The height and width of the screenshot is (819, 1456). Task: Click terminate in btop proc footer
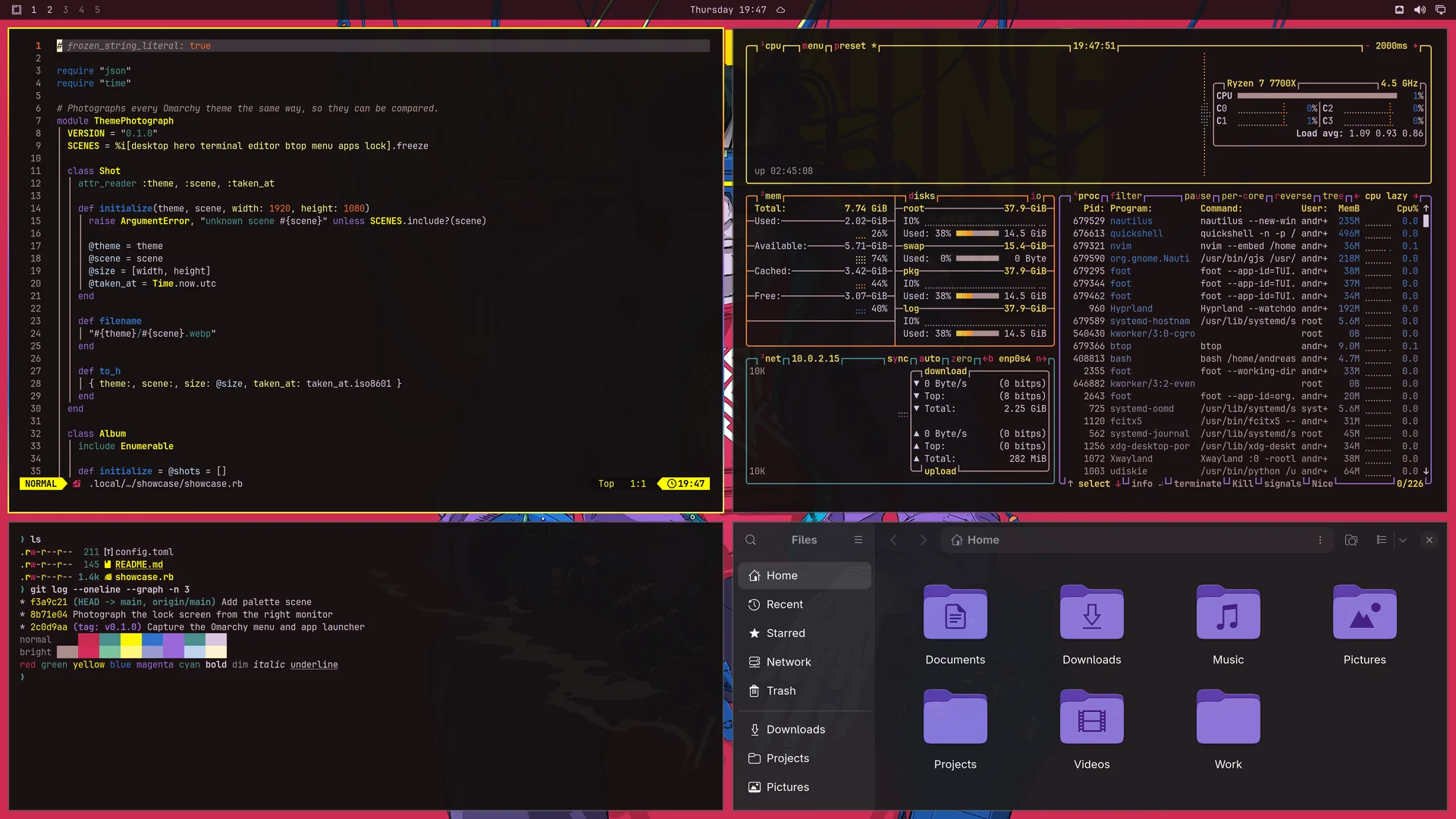coord(1197,484)
